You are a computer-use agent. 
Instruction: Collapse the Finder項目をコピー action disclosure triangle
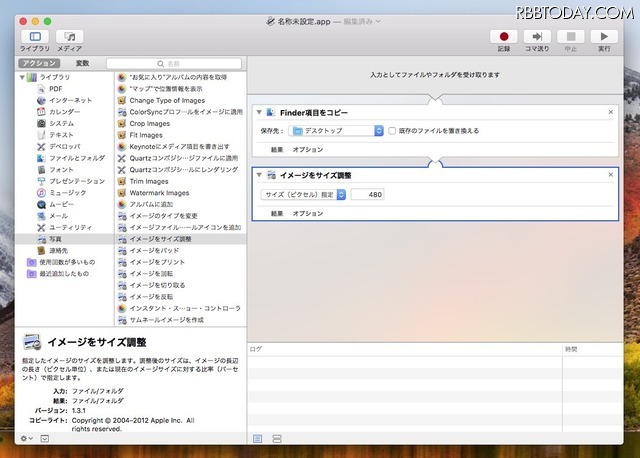tap(259, 112)
